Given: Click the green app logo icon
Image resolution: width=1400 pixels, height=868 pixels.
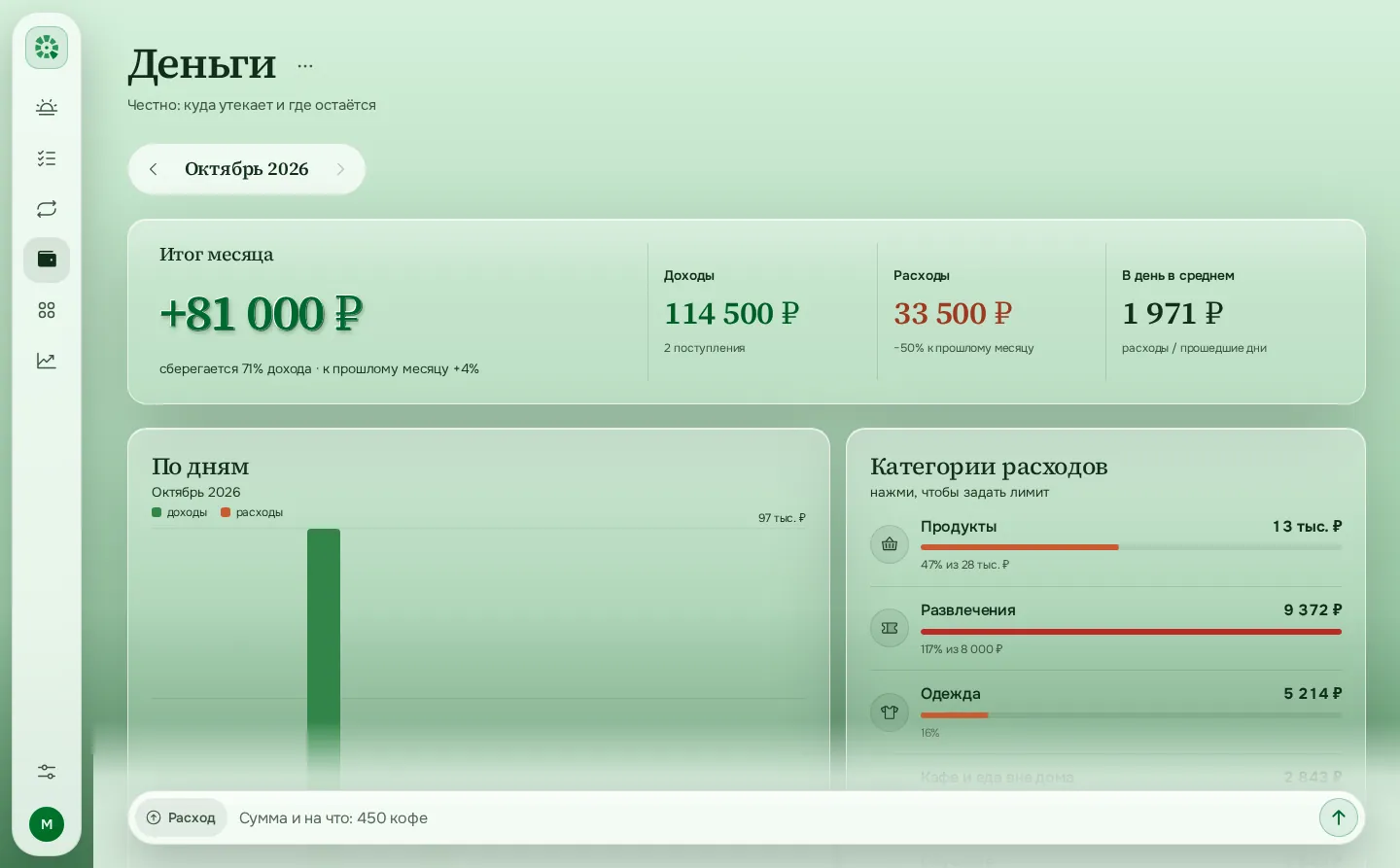Looking at the screenshot, I should [47, 48].
